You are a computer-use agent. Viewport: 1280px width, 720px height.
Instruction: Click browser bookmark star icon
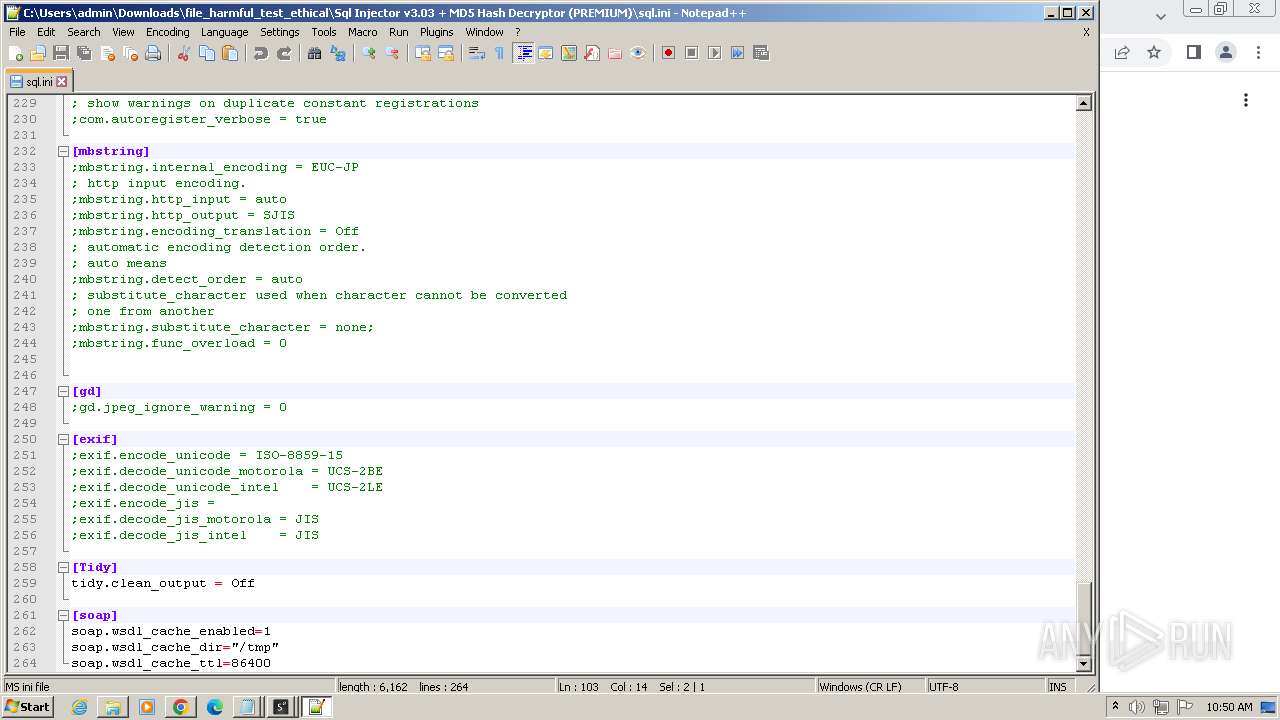point(1154,52)
